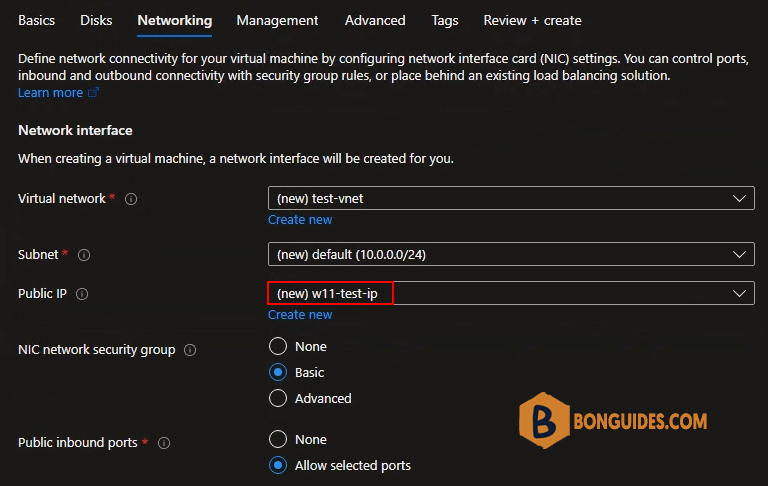Expand the Subnet dropdown

[x=510, y=254]
